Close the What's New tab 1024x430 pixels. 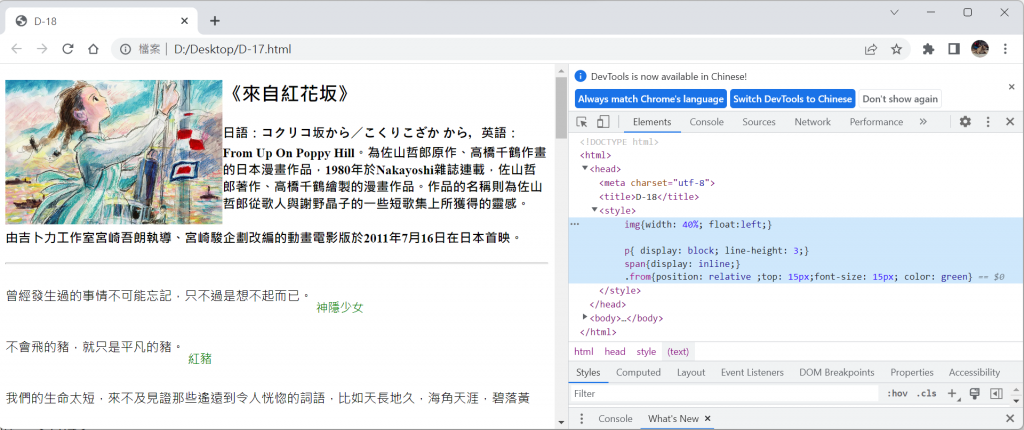[x=707, y=418]
